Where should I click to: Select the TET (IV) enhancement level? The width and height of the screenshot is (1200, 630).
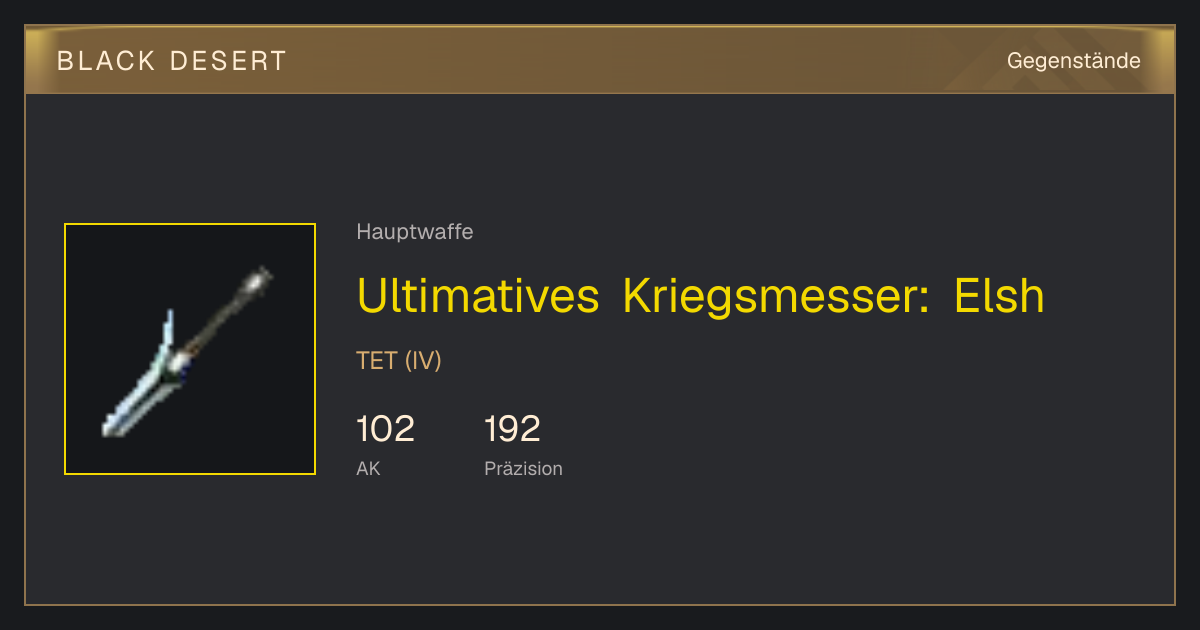click(x=399, y=361)
